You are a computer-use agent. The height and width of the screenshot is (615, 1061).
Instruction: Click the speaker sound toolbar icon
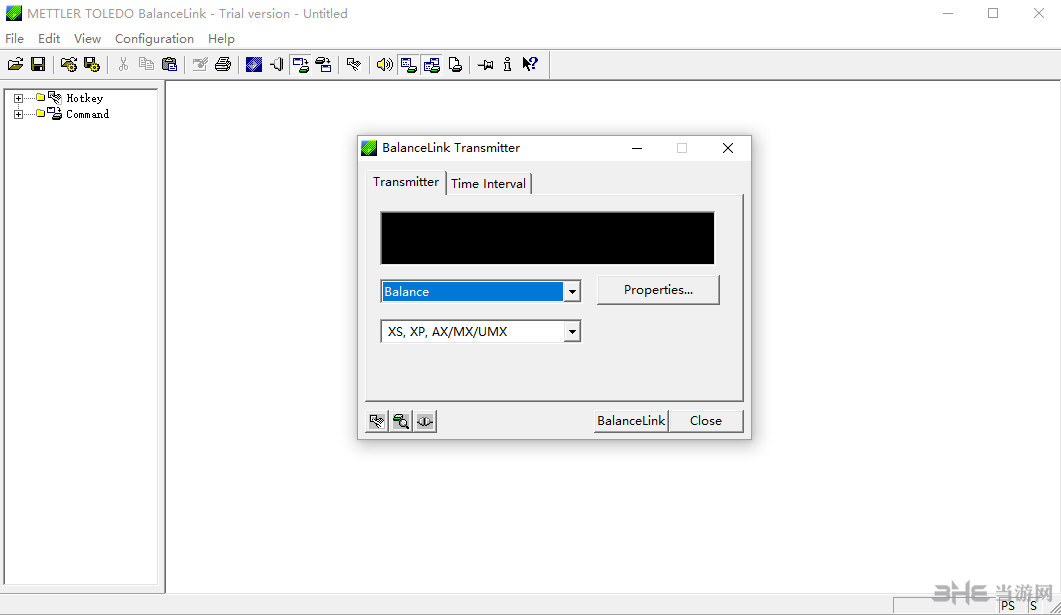coord(384,64)
